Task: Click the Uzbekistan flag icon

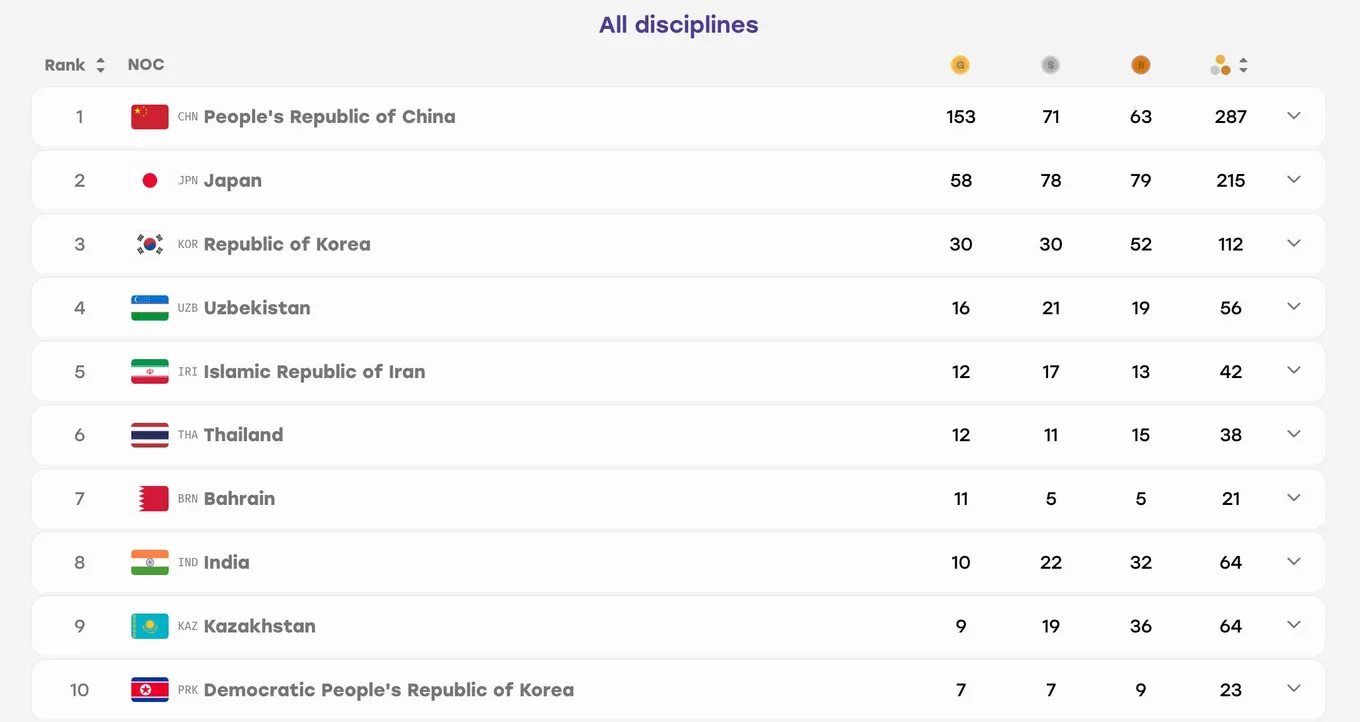Action: [x=150, y=308]
